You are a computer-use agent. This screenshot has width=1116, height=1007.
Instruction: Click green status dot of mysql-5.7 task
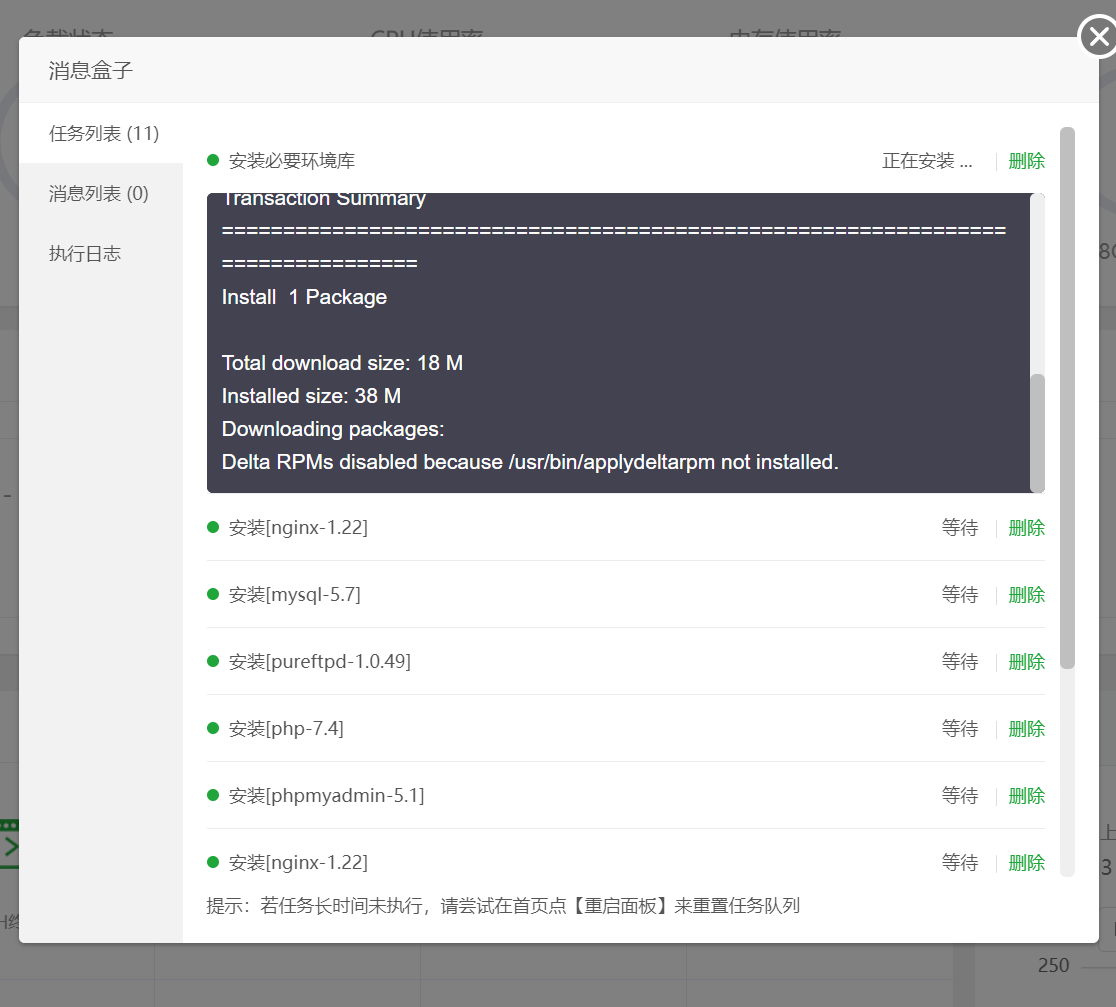(x=212, y=594)
